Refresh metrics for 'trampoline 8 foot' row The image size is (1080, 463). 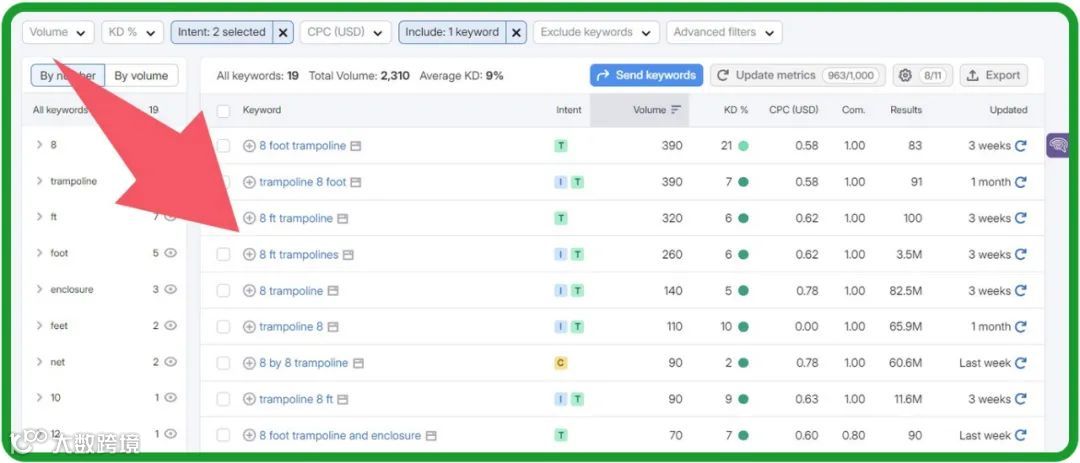1021,183
